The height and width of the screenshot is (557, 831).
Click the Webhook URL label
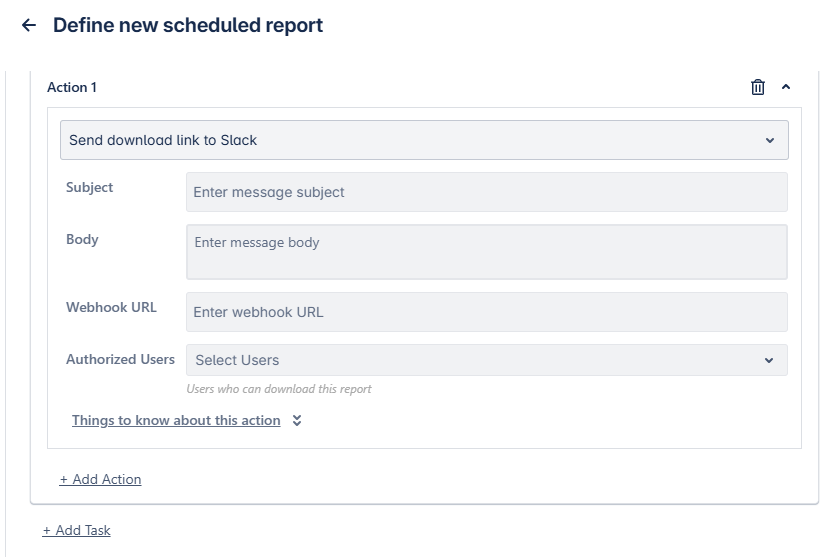coord(111,307)
